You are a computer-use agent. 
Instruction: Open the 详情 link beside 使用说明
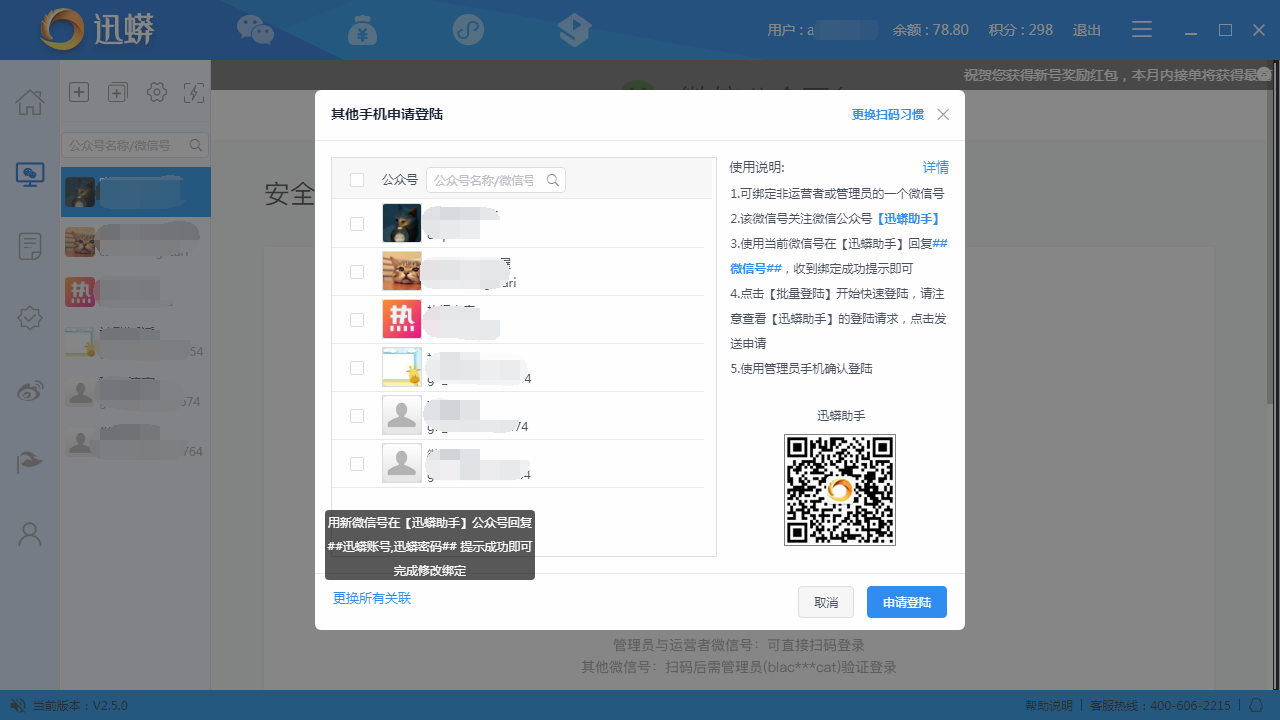point(936,167)
